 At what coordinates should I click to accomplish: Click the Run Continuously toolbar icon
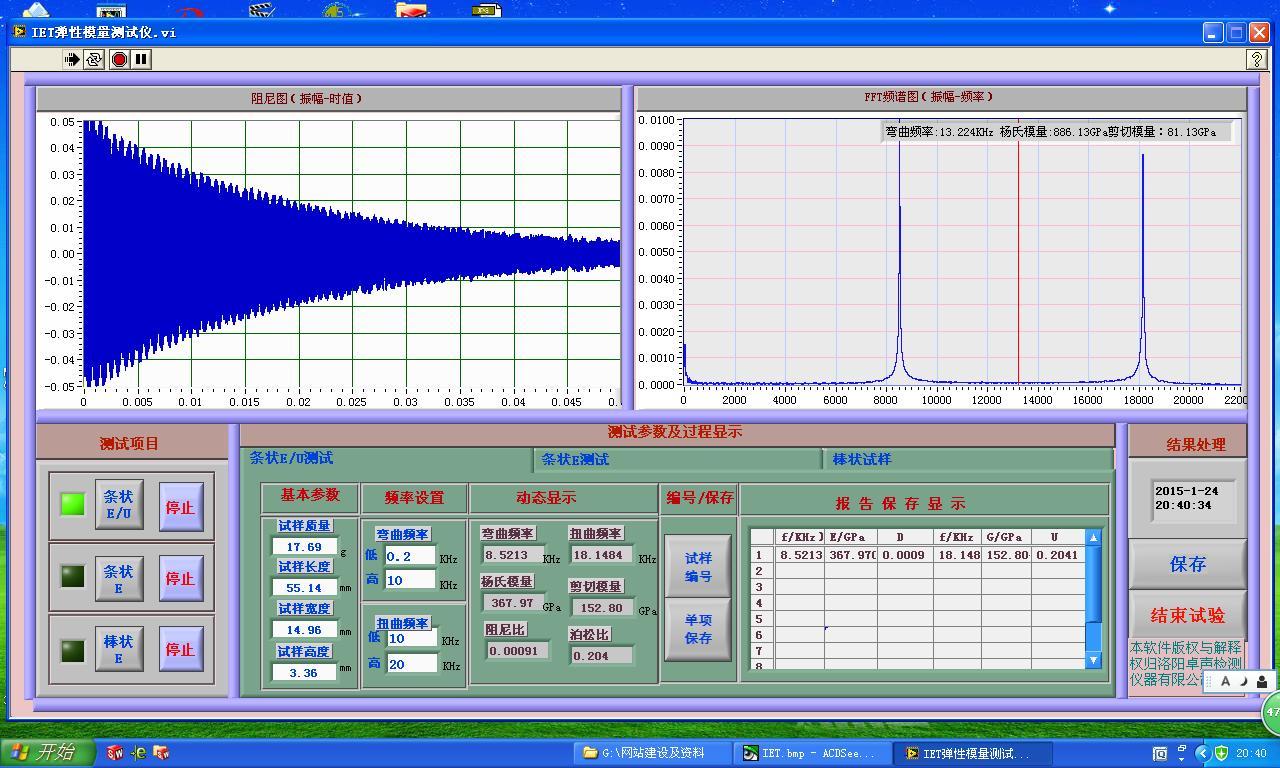(x=94, y=60)
